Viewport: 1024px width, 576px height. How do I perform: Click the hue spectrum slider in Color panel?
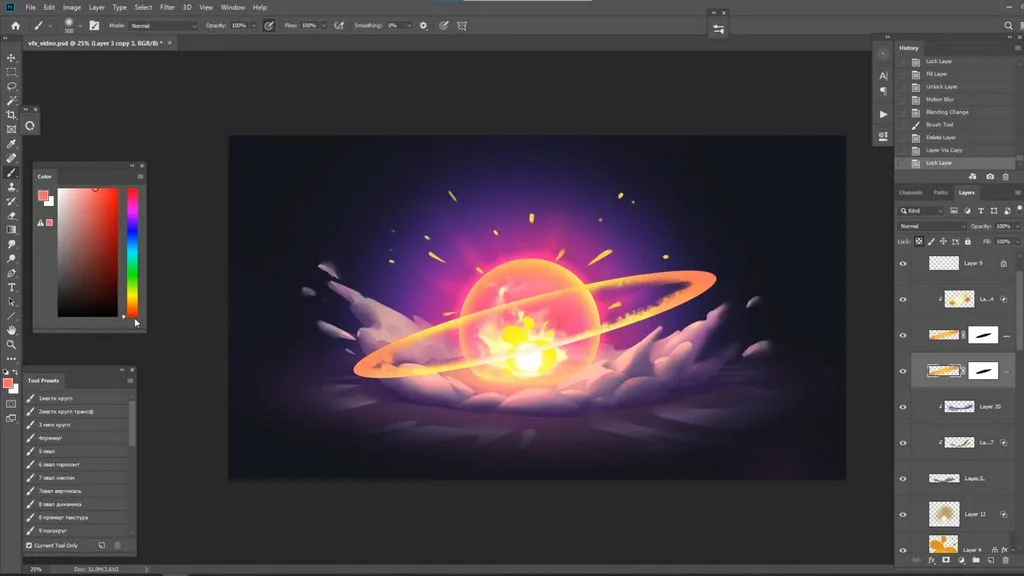[x=133, y=252]
